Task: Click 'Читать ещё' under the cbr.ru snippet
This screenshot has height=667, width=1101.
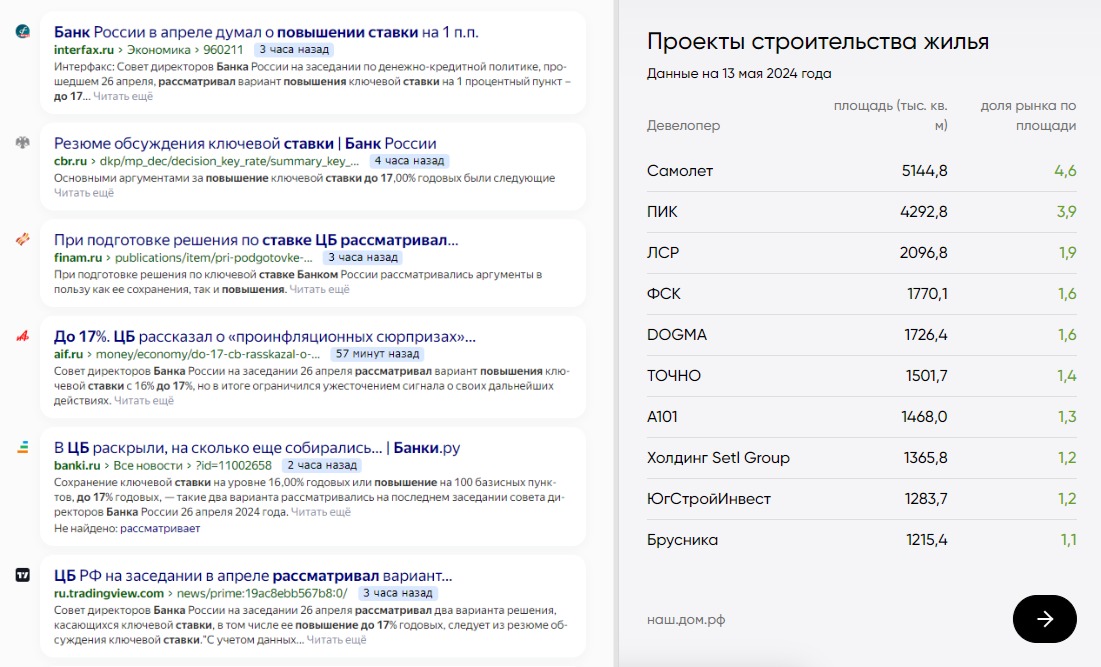Action: click(84, 192)
